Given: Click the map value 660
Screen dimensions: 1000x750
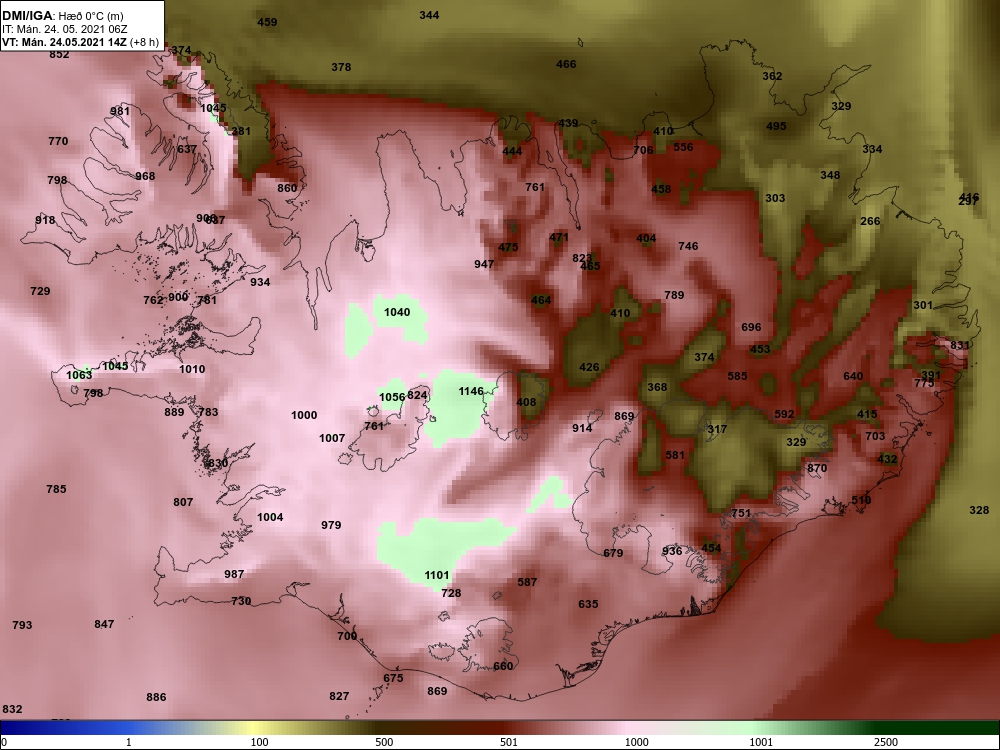Looking at the screenshot, I should point(503,666).
